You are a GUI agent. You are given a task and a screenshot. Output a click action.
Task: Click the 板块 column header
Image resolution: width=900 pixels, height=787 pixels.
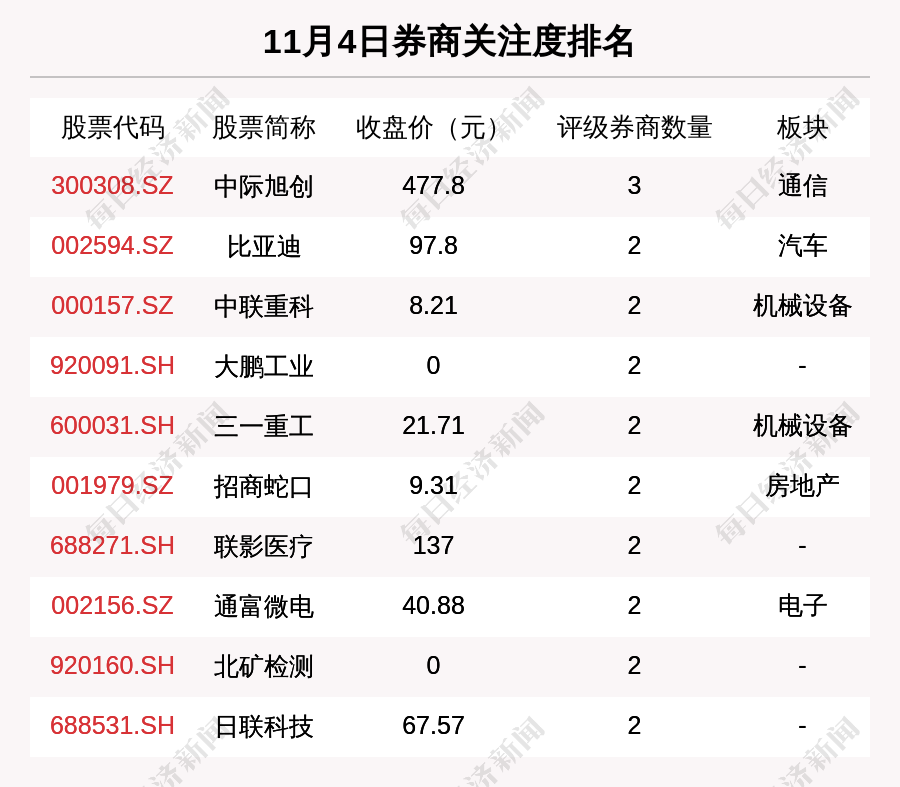tap(802, 128)
